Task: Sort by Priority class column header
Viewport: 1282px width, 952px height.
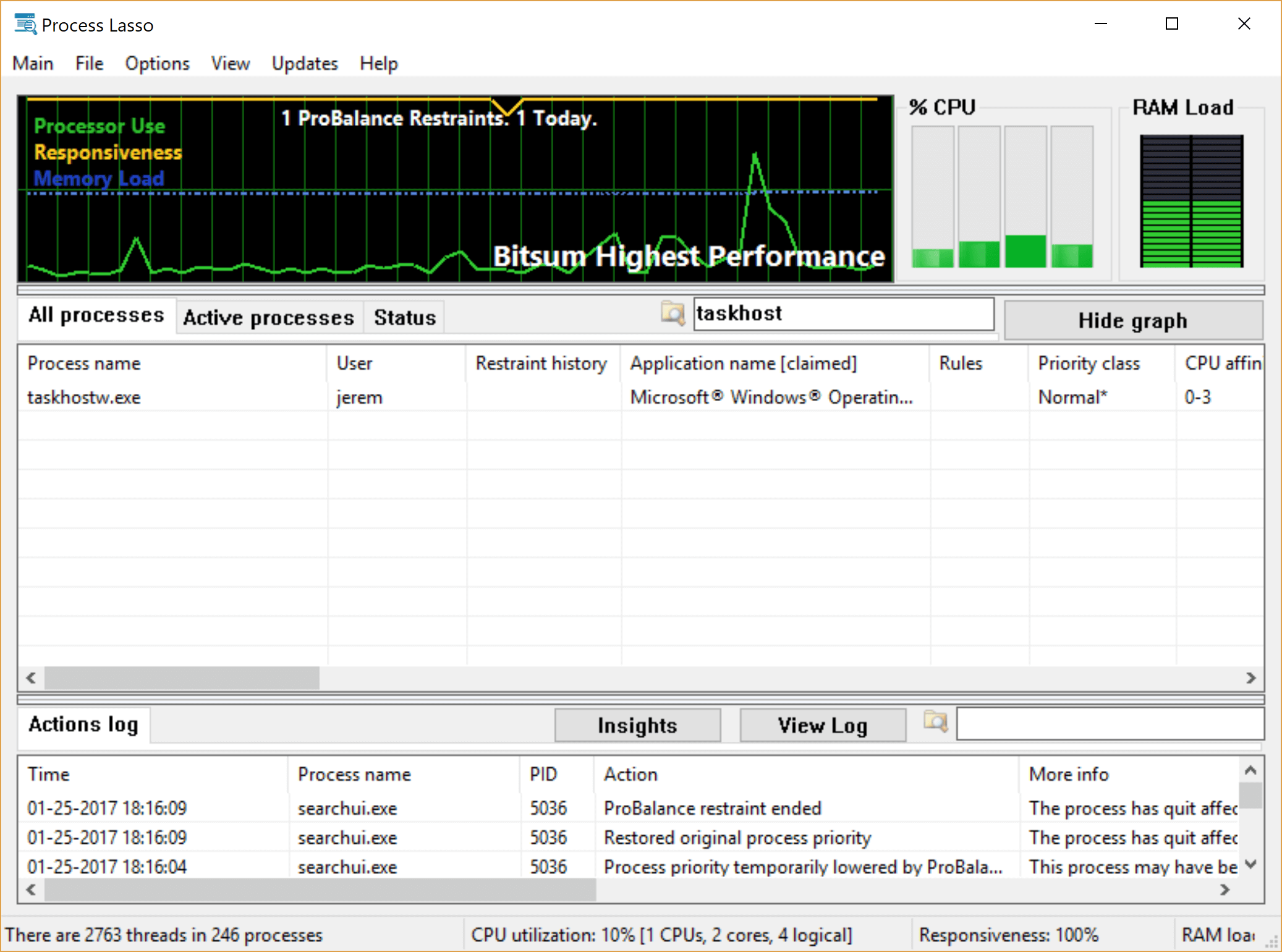Action: pyautogui.click(x=1102, y=363)
